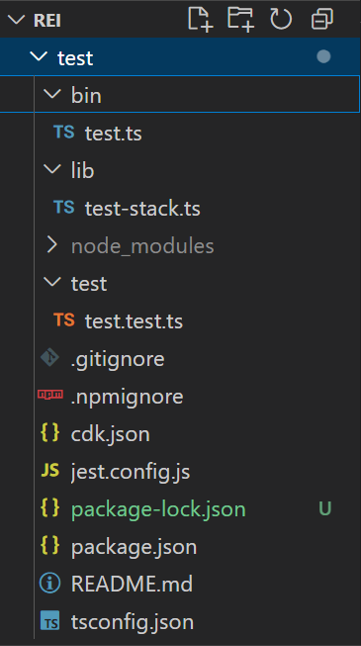
Task: Select the .npmignore file name
Action: (x=127, y=397)
